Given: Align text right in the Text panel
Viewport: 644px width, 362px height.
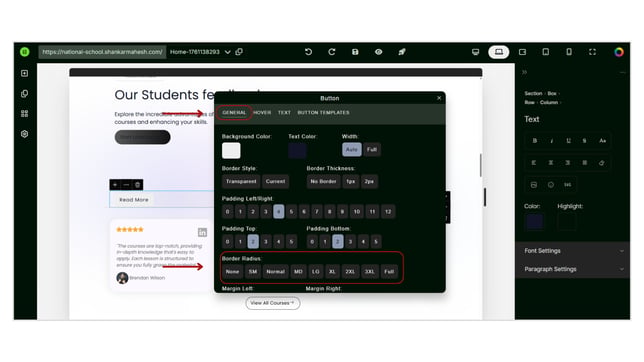Looking at the screenshot, I should pos(568,163).
